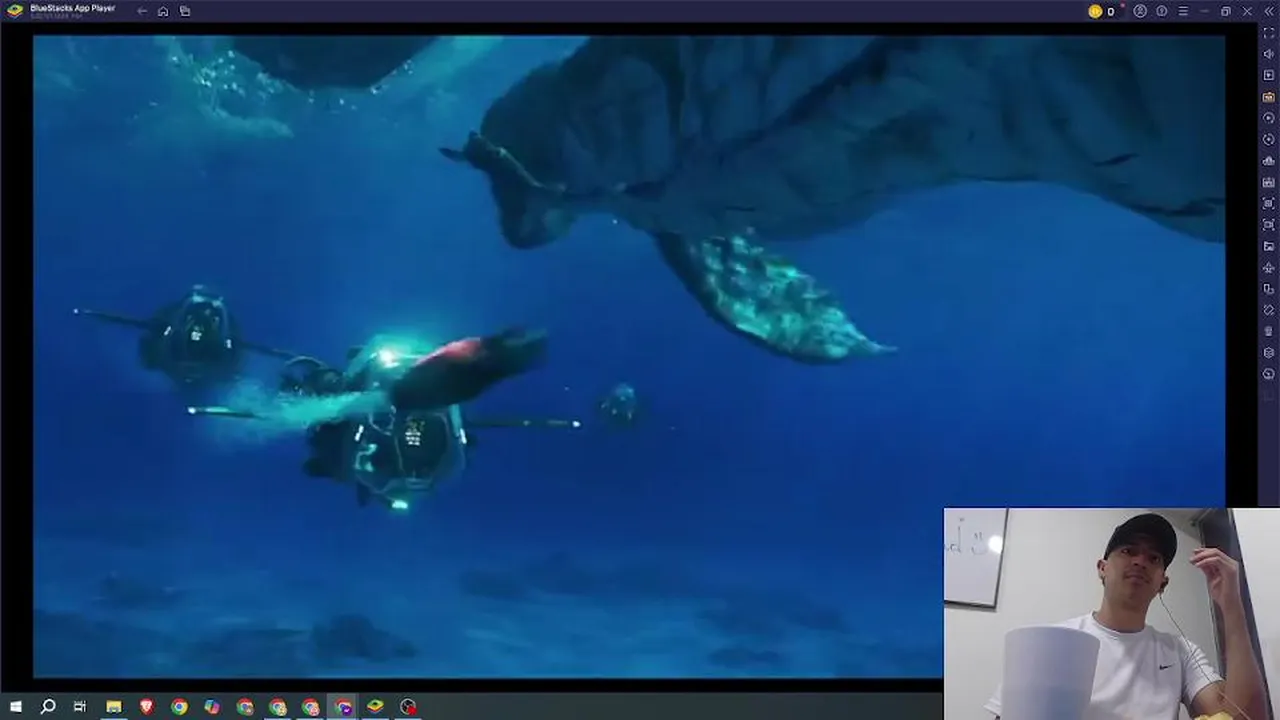Viewport: 1280px width, 720px height.
Task: Click the hexagon stack icon in sidebar
Action: 1269,352
